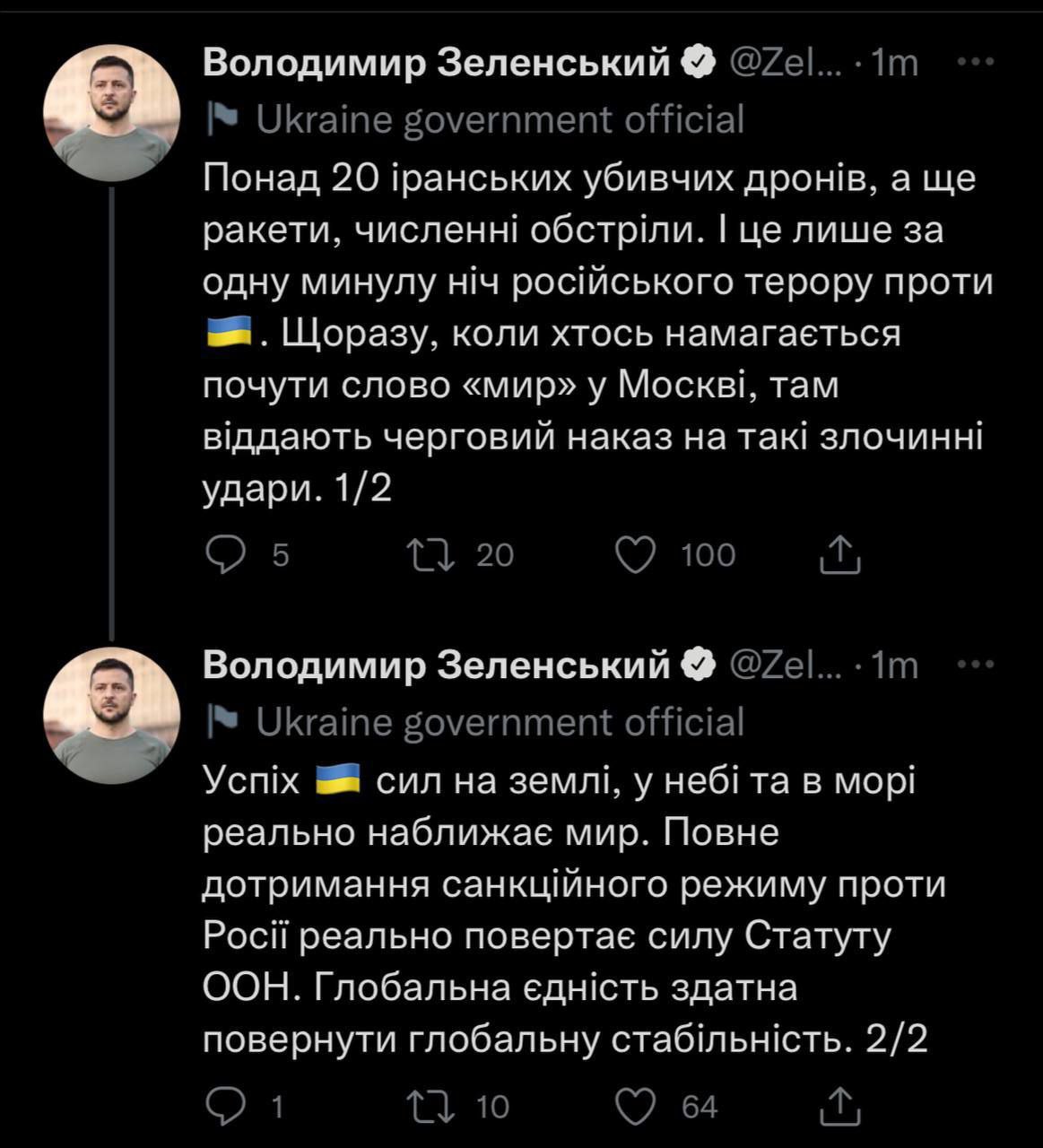This screenshot has height=1148, width=1043.
Task: Like the first tweet with 100 likes
Action: pos(635,555)
